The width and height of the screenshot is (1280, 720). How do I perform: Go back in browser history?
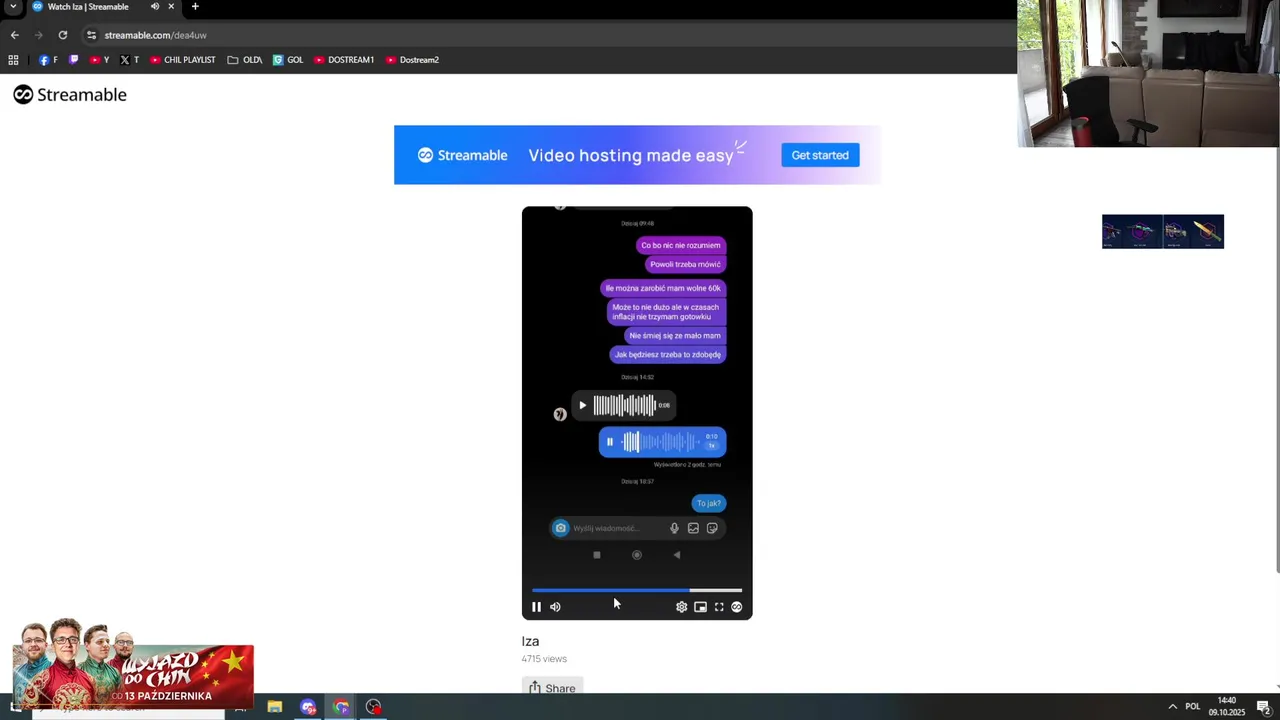pyautogui.click(x=15, y=35)
